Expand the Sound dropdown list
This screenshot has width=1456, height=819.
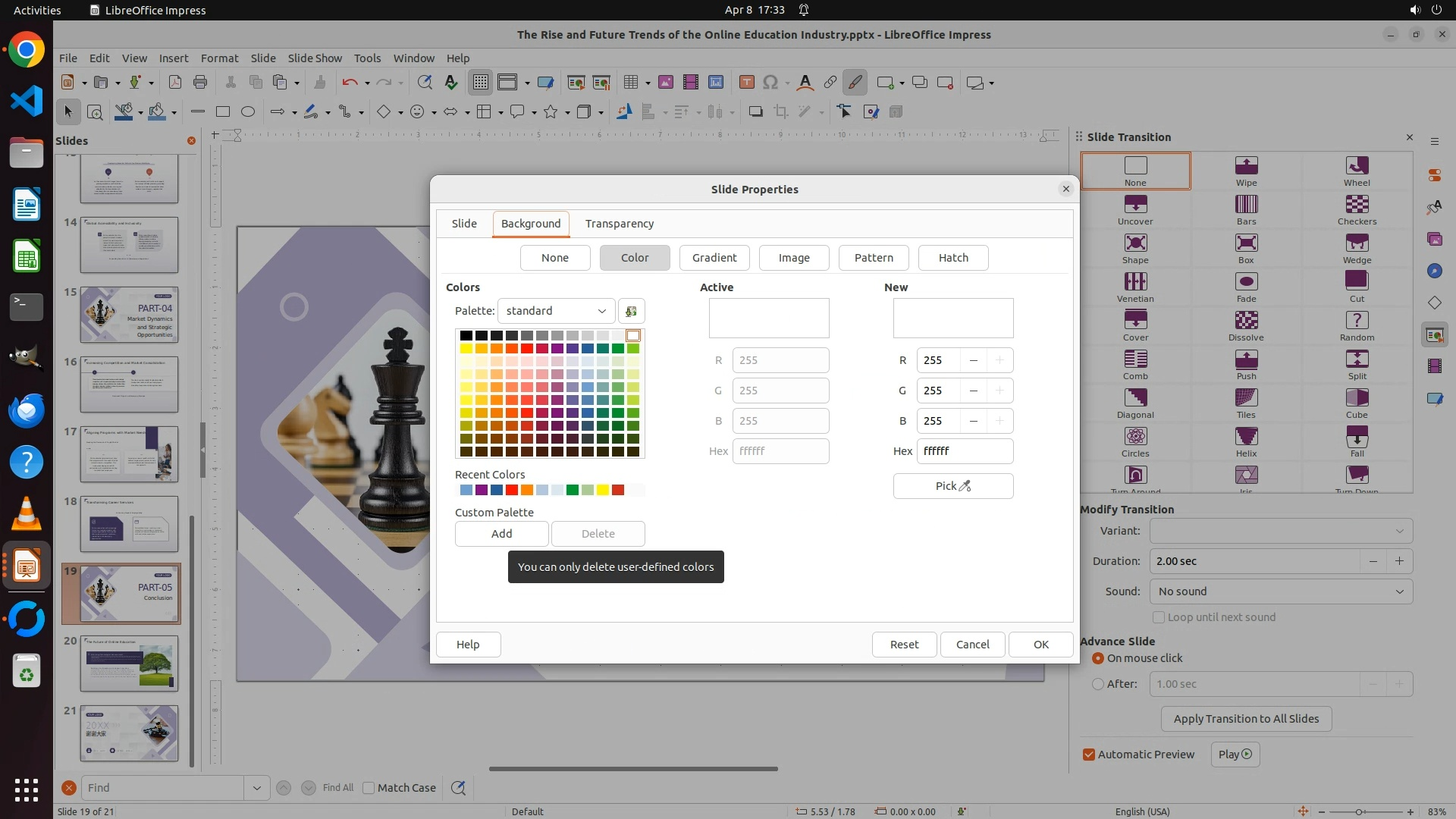coord(1281,591)
